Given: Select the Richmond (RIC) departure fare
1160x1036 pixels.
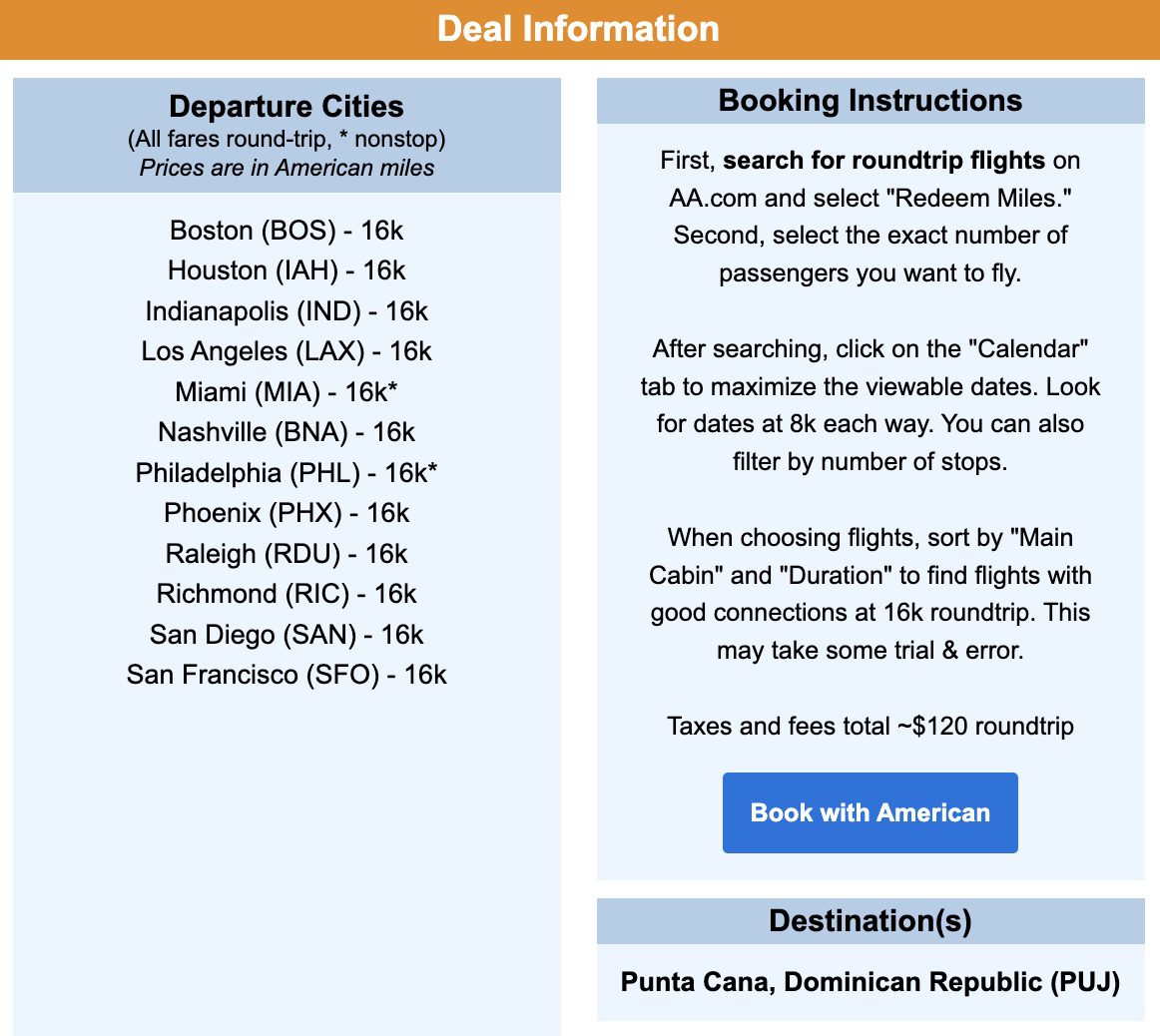Looking at the screenshot, I should click(x=286, y=594).
